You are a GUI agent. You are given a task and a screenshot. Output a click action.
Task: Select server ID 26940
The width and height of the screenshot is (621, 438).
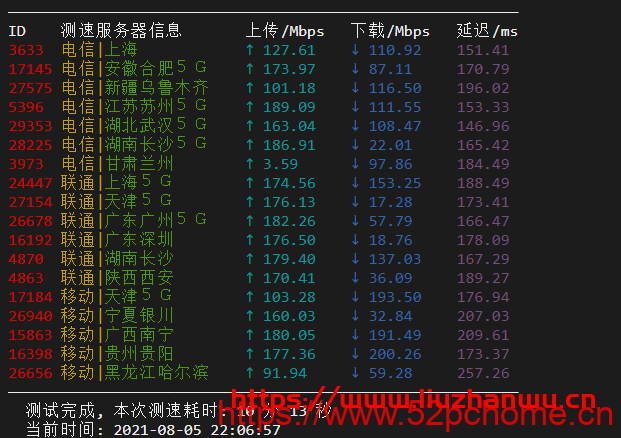click(30, 316)
